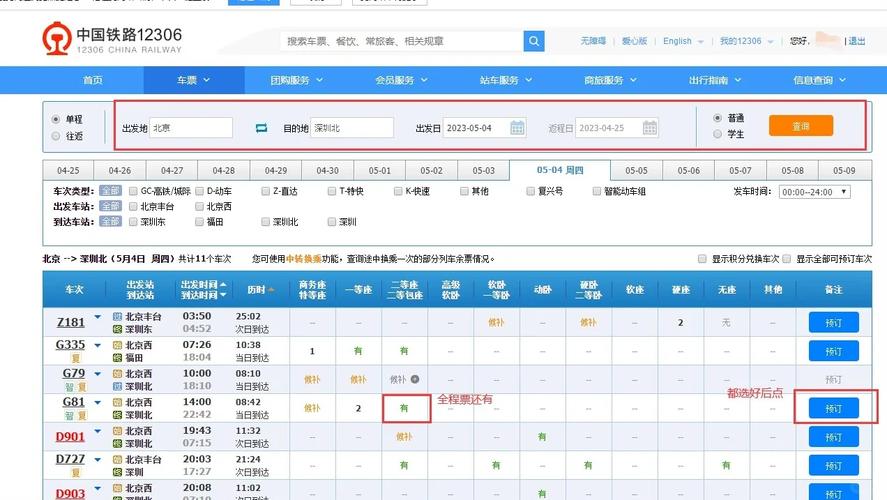Open the English language dropdown
This screenshot has height=500, width=887.
683,41
